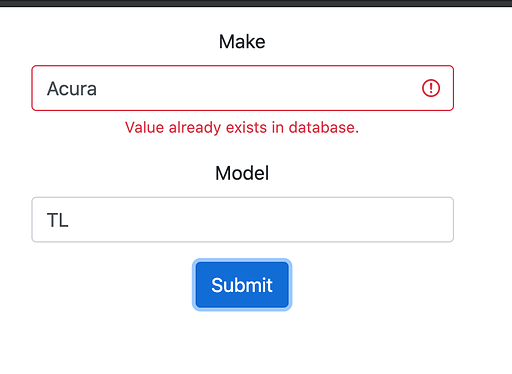Click the dark bar atop the page
Image resolution: width=512 pixels, height=374 pixels.
click(x=256, y=3)
